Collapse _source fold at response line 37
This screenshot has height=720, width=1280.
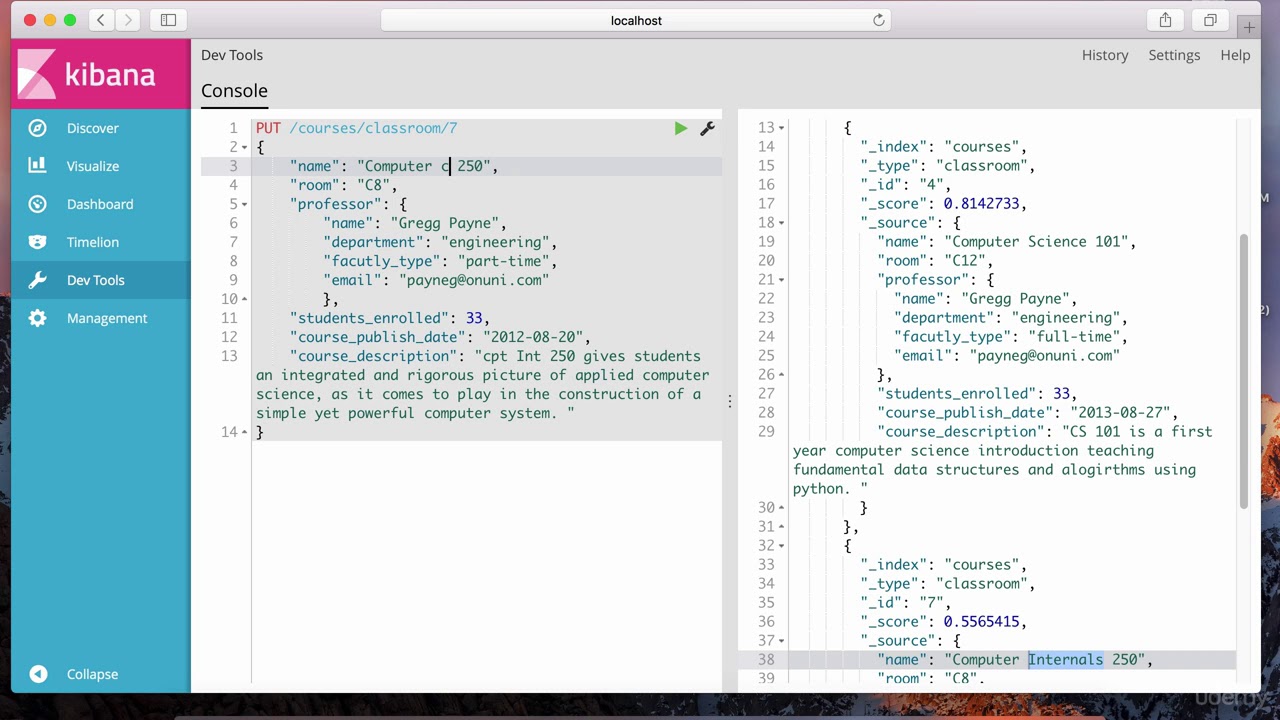(781, 641)
